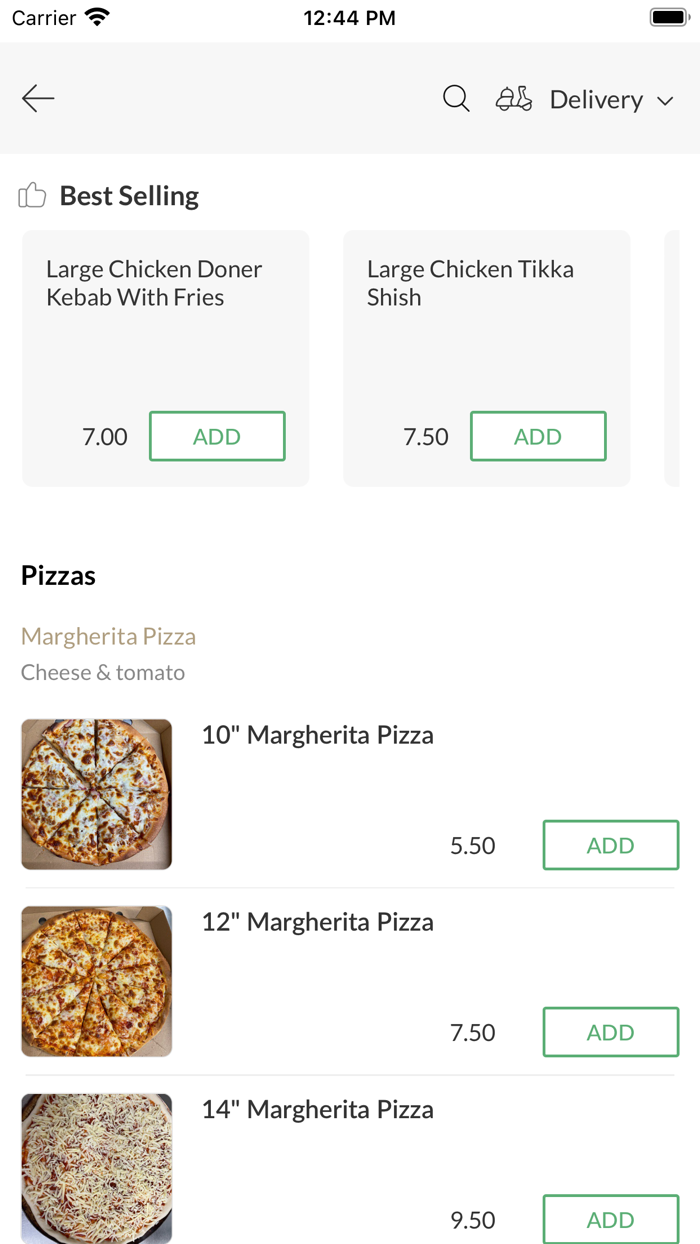Viewport: 700px width, 1244px height.
Task: Tap the battery indicator in status bar
Action: (x=668, y=16)
